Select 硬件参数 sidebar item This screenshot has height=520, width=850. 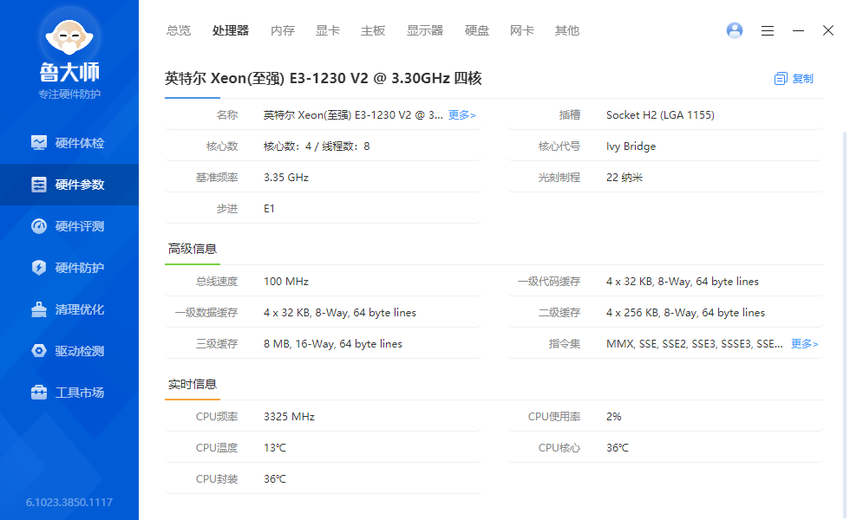pyautogui.click(x=69, y=184)
